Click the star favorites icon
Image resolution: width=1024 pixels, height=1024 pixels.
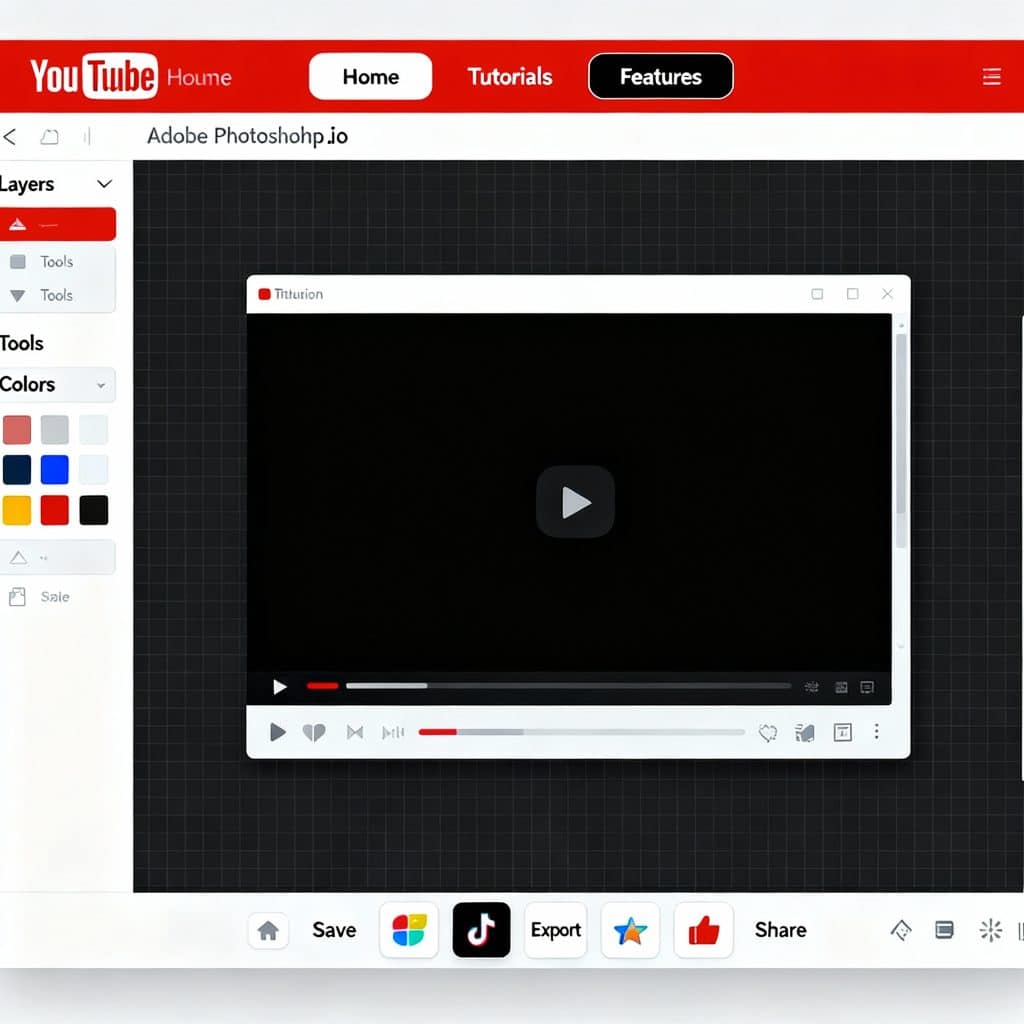pos(630,930)
